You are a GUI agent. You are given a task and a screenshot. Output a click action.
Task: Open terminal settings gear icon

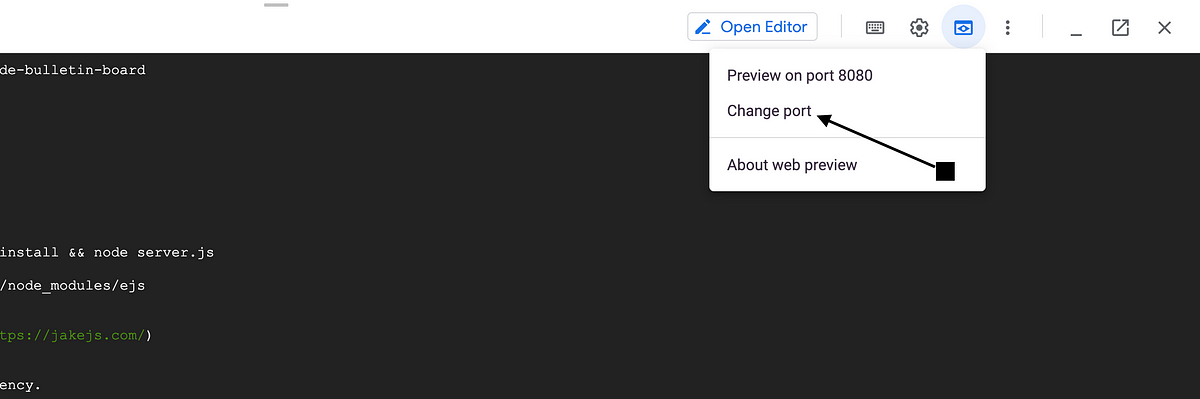(919, 27)
